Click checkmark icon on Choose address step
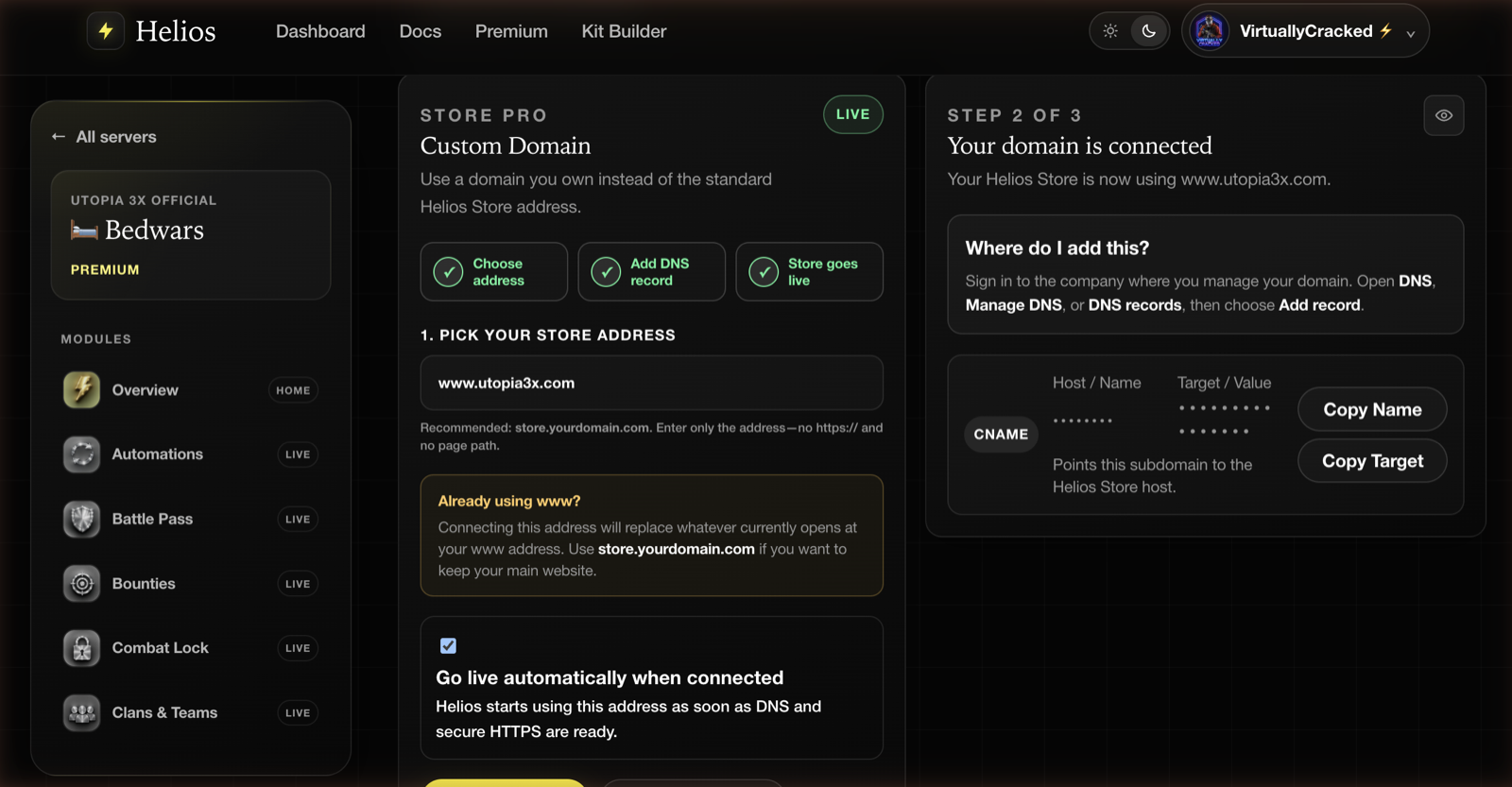Image resolution: width=1512 pixels, height=787 pixels. click(x=448, y=272)
